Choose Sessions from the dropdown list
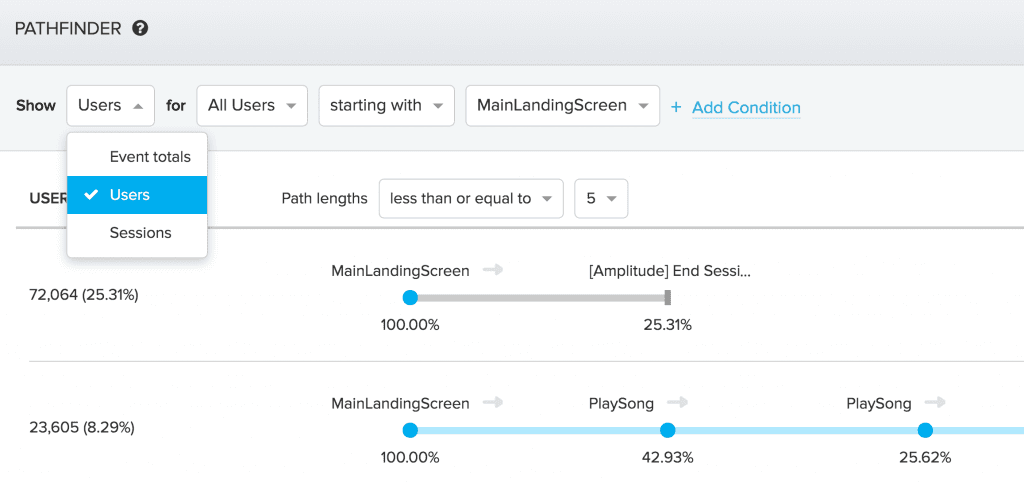1024x482 pixels. coord(140,233)
